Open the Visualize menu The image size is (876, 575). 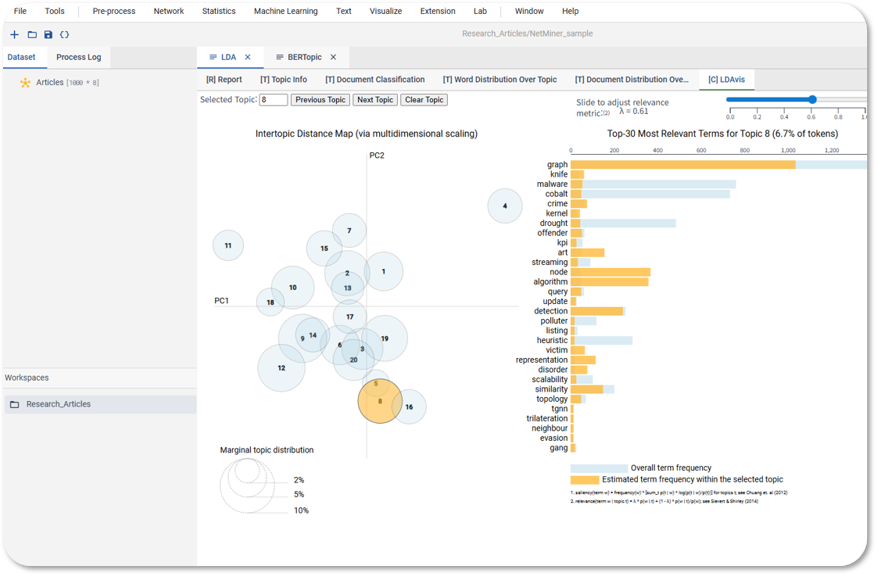coord(385,11)
